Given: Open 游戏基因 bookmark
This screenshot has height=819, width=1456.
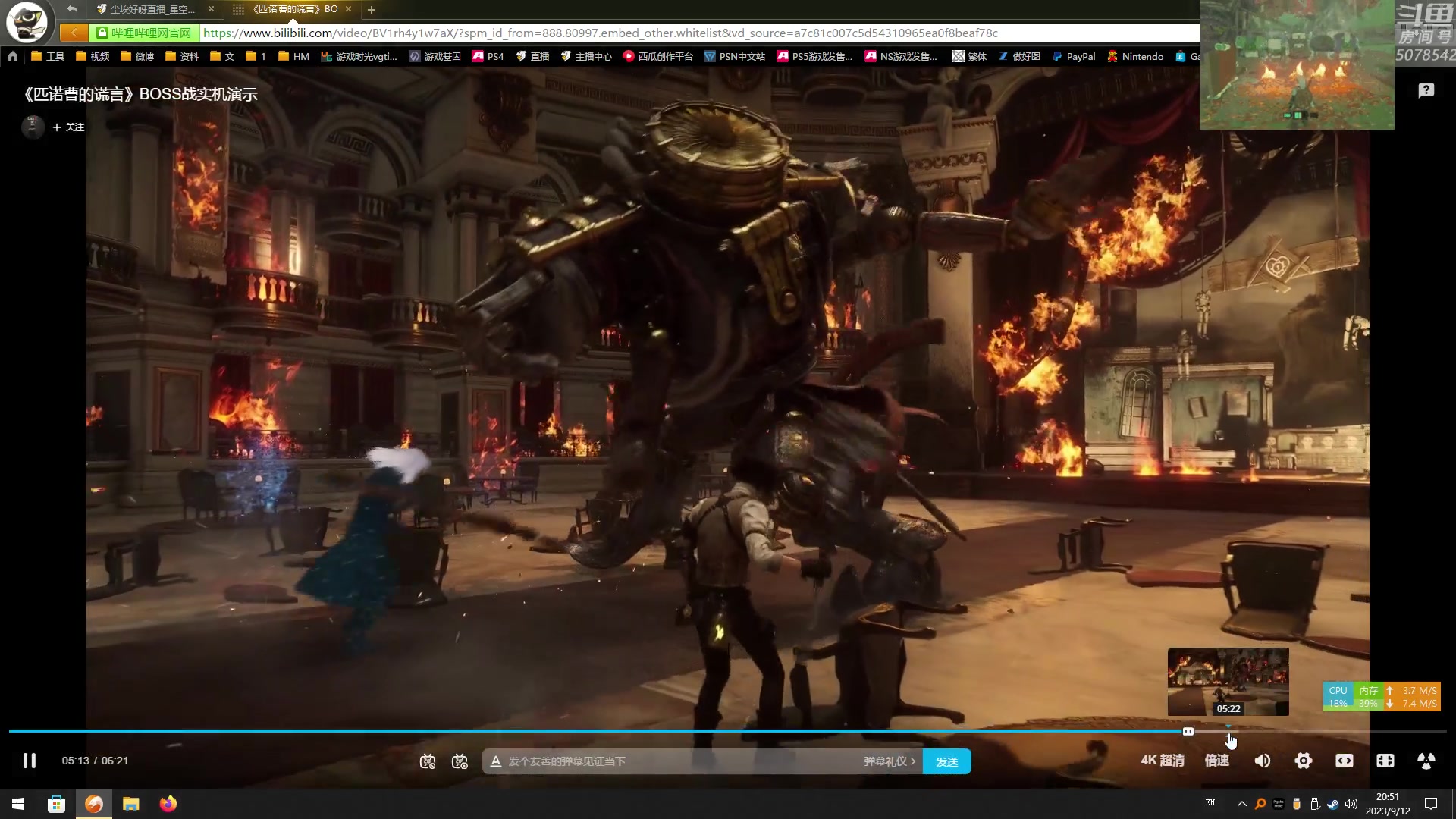Looking at the screenshot, I should (x=435, y=56).
